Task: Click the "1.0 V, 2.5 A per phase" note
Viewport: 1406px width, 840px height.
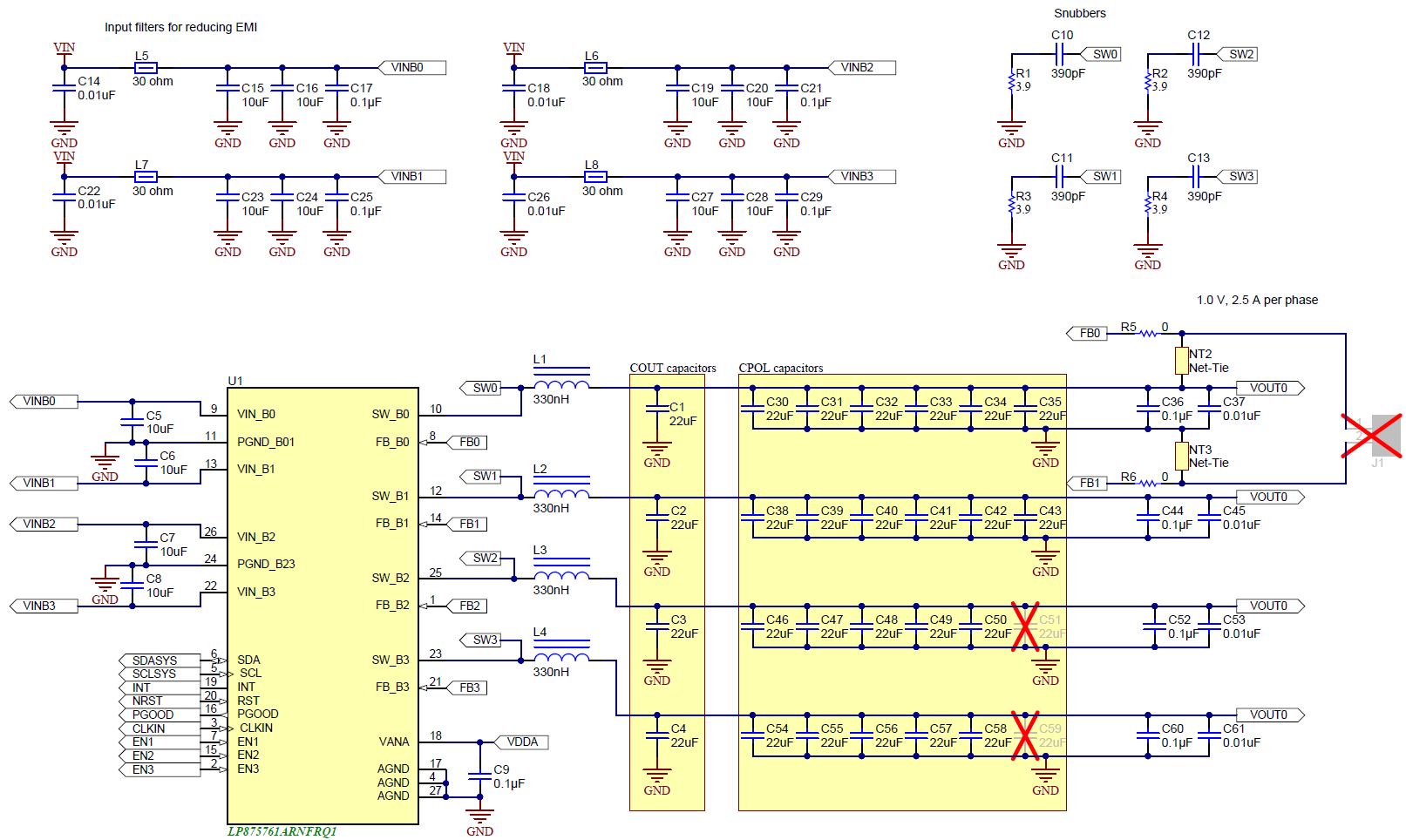Action: 1257,300
